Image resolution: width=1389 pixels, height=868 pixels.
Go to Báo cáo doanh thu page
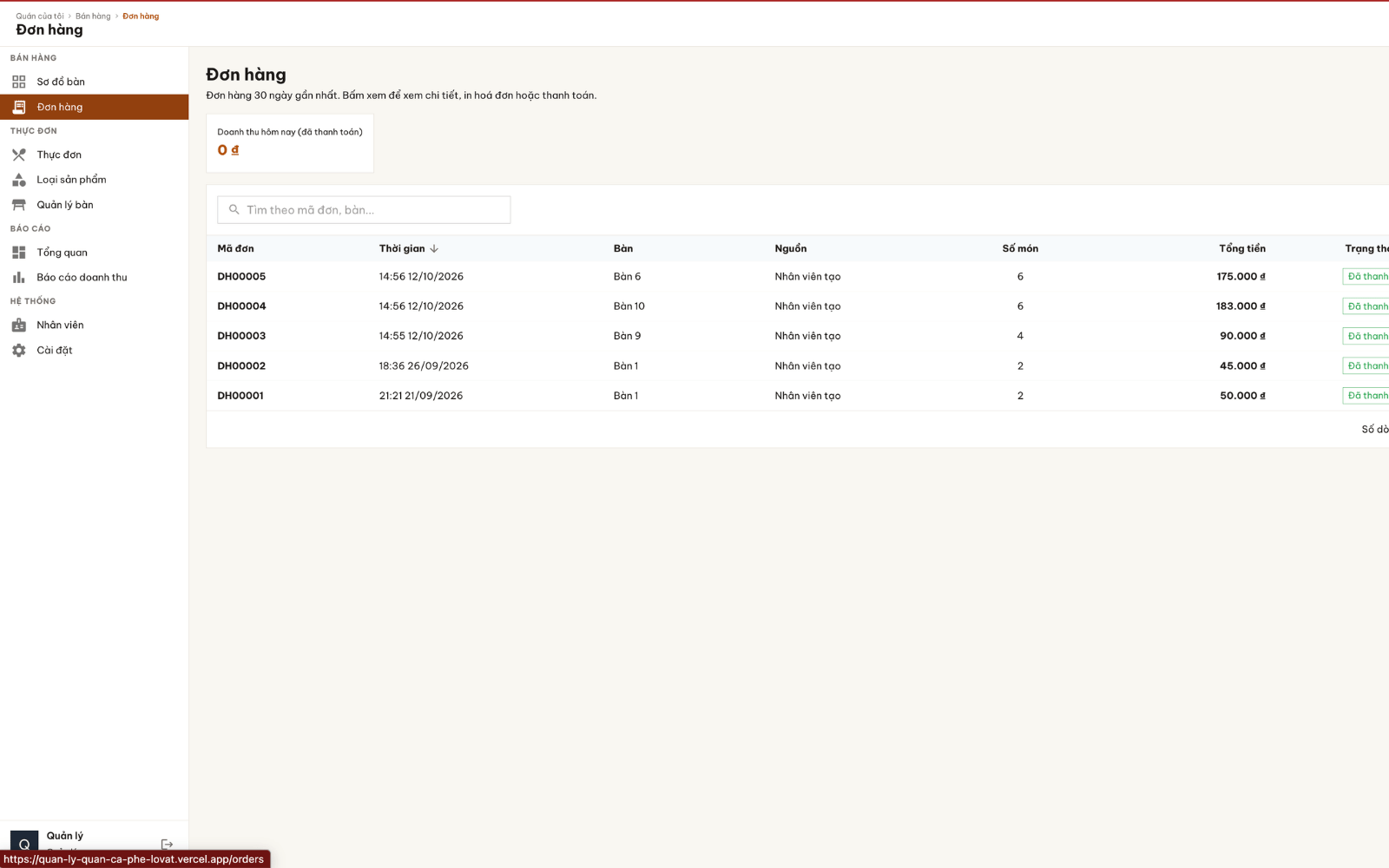(94, 278)
